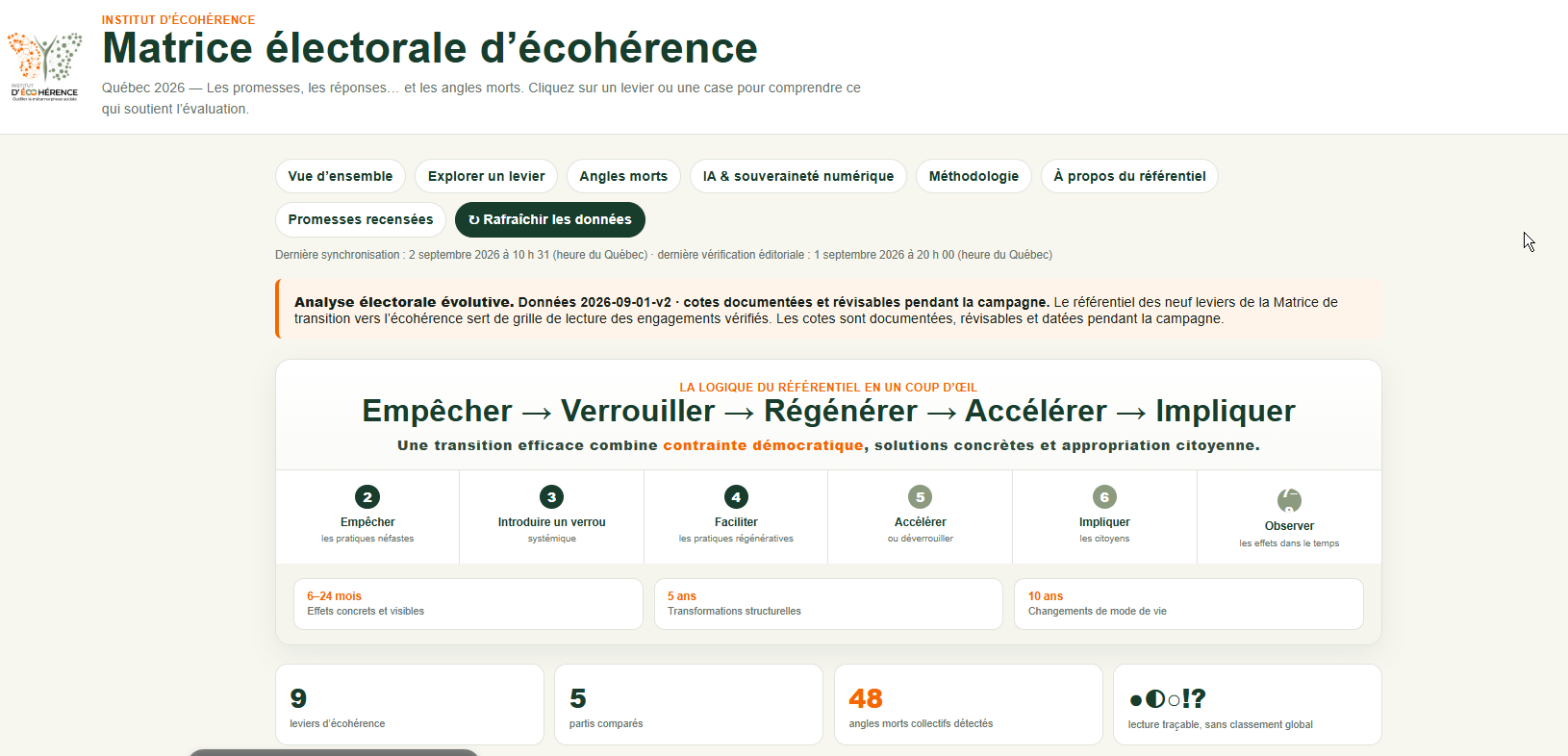Select the step 3 Introduire un verrou circle

551,497
